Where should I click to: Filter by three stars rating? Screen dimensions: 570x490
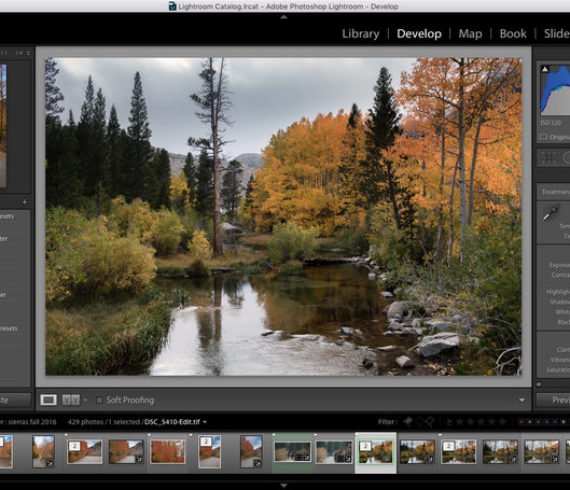pos(481,422)
